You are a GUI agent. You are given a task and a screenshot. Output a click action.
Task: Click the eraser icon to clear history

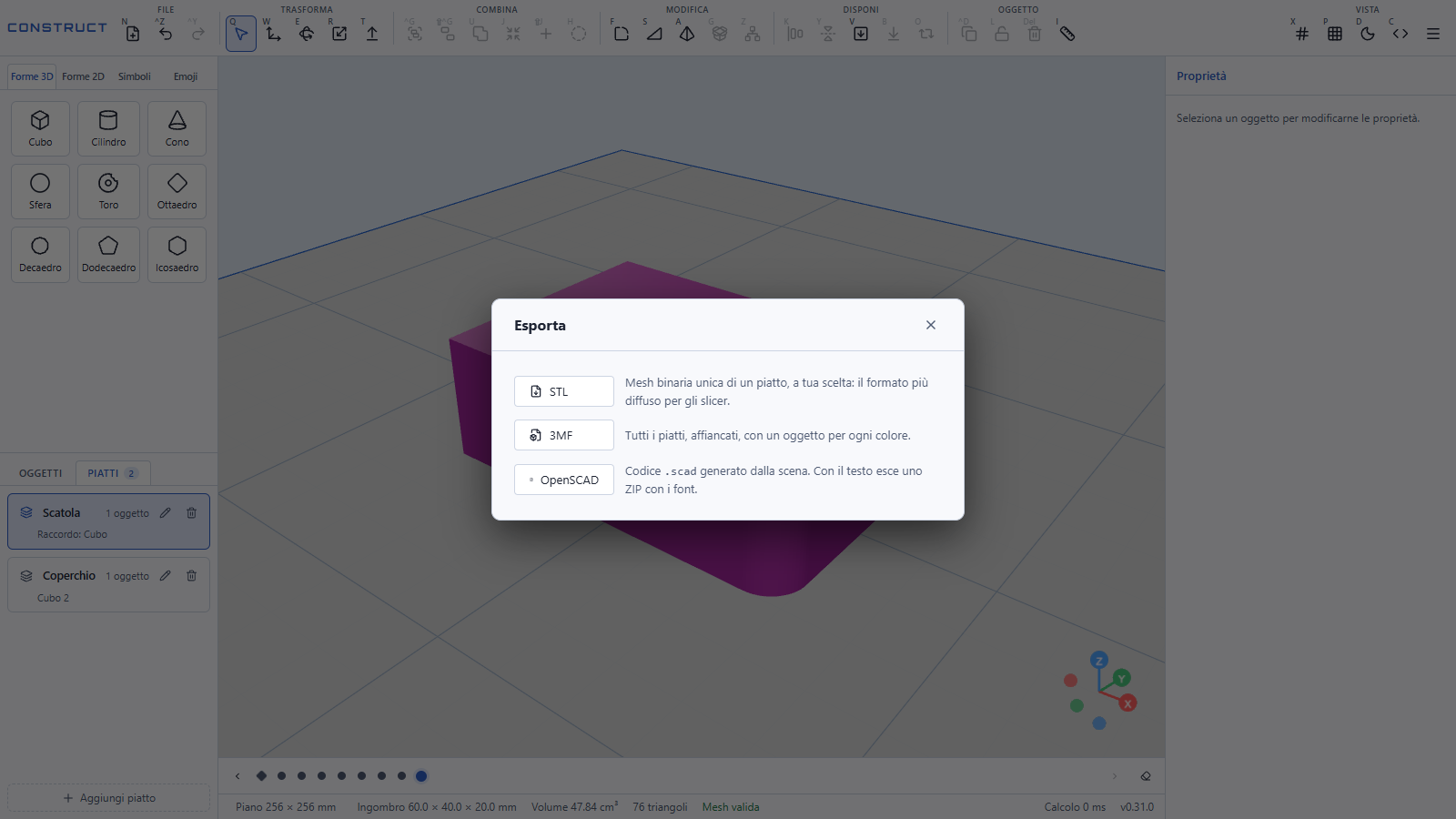(x=1146, y=776)
